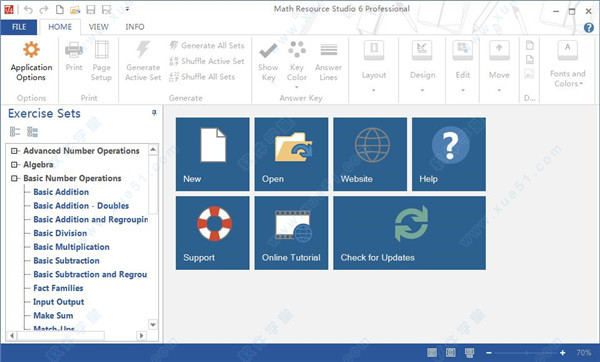
Task: Click first page view icon in status bar
Action: [x=432, y=352]
